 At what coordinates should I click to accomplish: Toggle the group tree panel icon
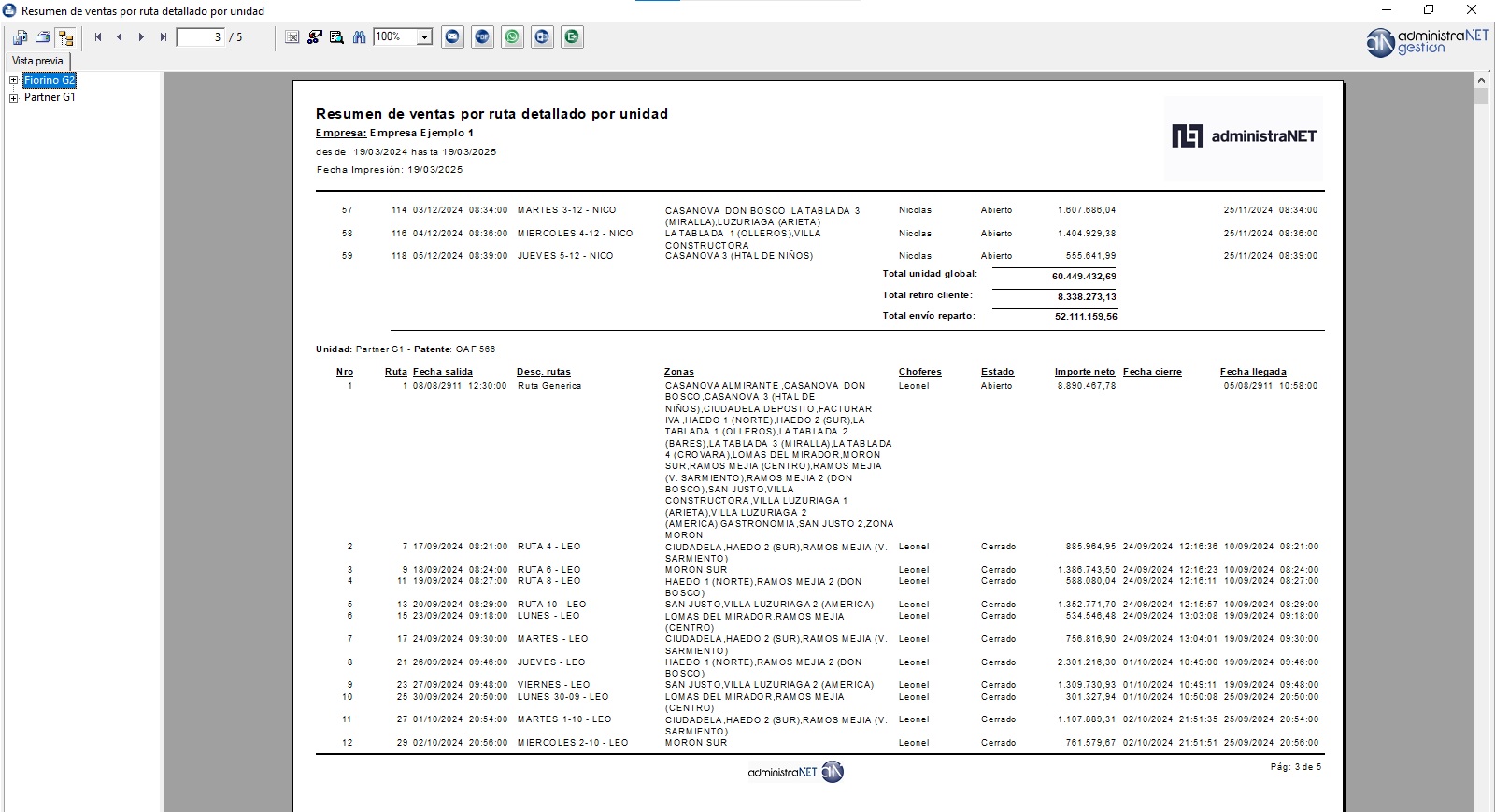(65, 37)
